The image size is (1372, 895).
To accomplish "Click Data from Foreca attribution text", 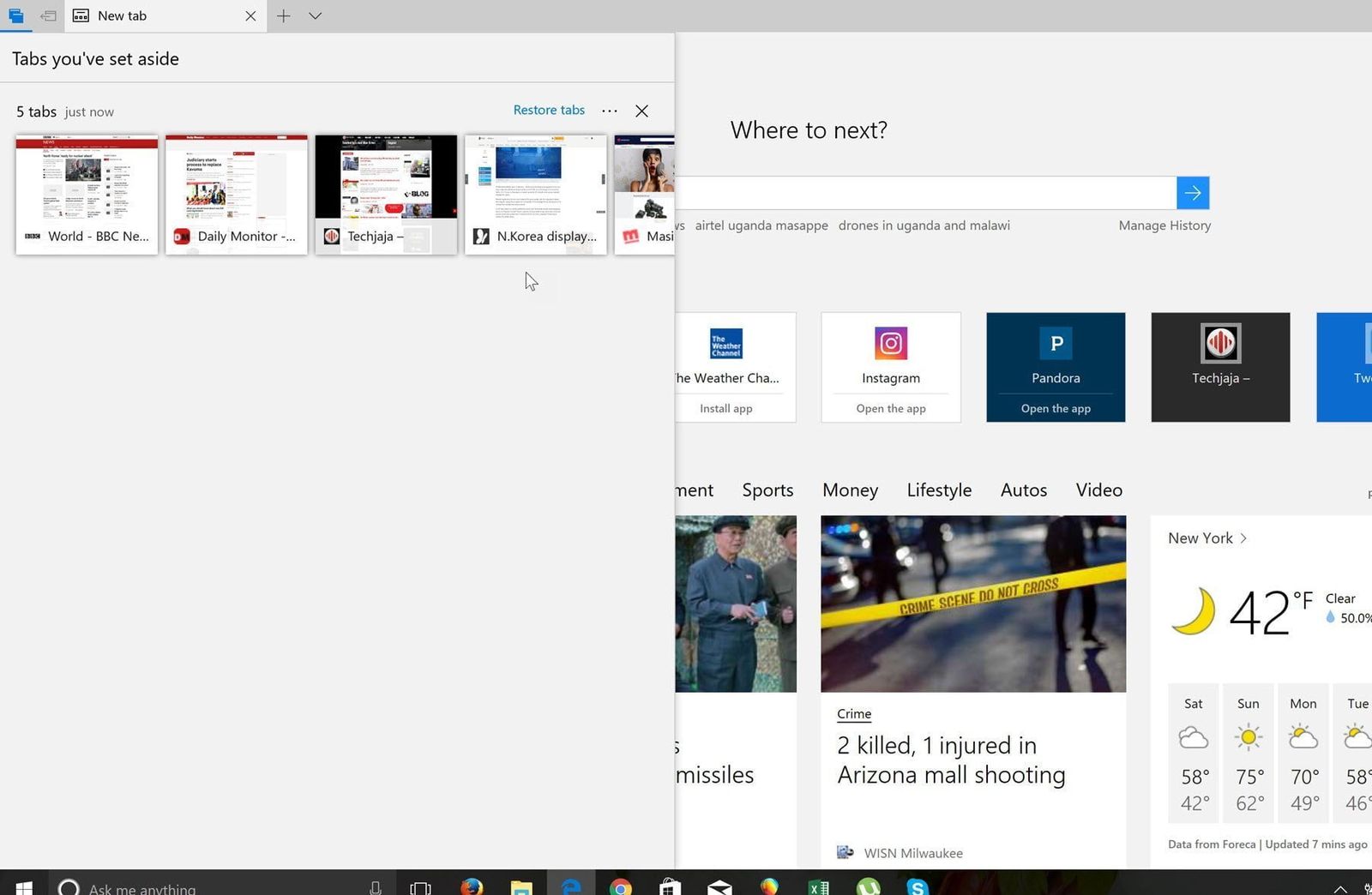I will (x=1212, y=844).
